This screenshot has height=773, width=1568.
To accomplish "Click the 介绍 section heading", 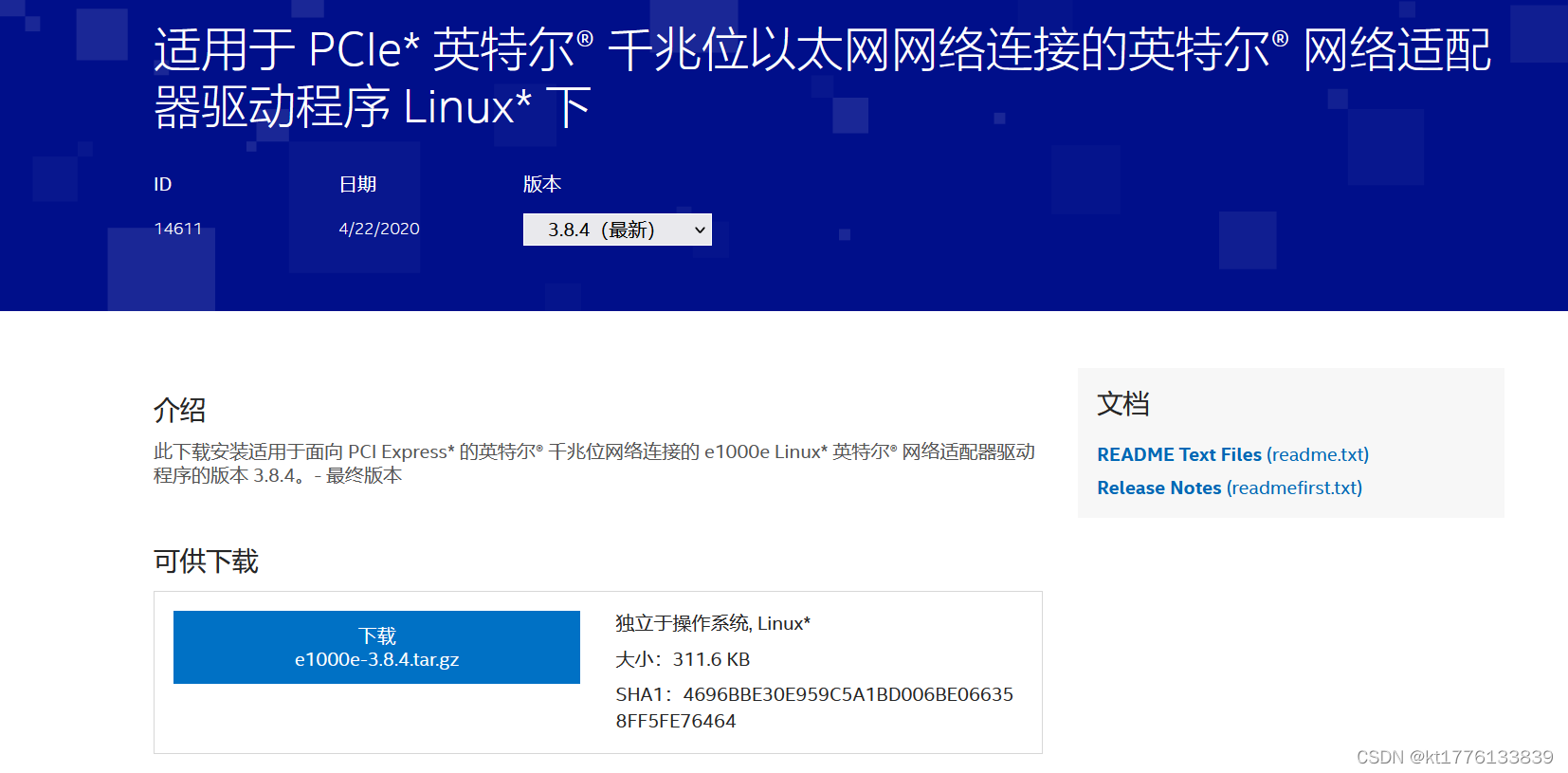I will click(x=180, y=410).
